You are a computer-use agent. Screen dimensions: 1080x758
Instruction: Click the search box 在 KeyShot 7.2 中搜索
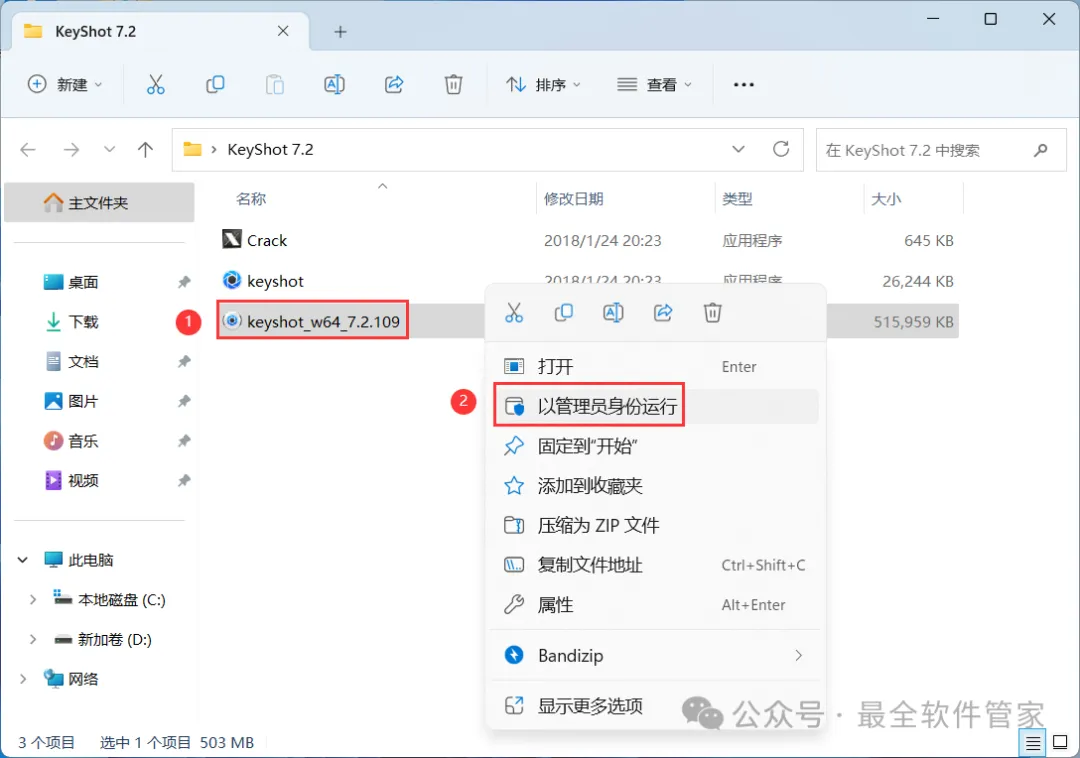pyautogui.click(x=941, y=149)
